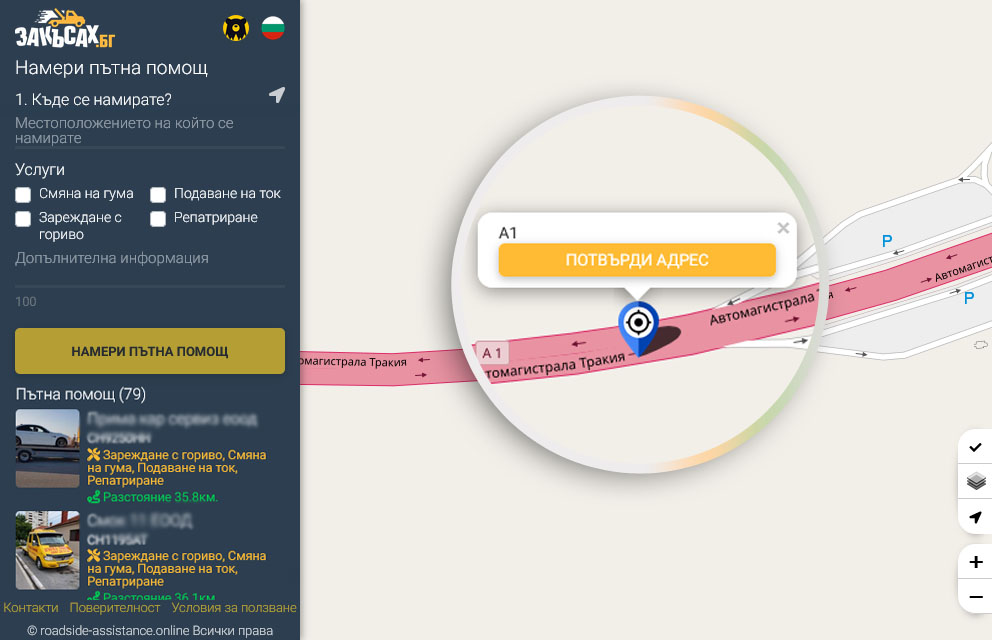992x640 pixels.
Task: Open the Поверителност footer link
Action: tap(115, 608)
